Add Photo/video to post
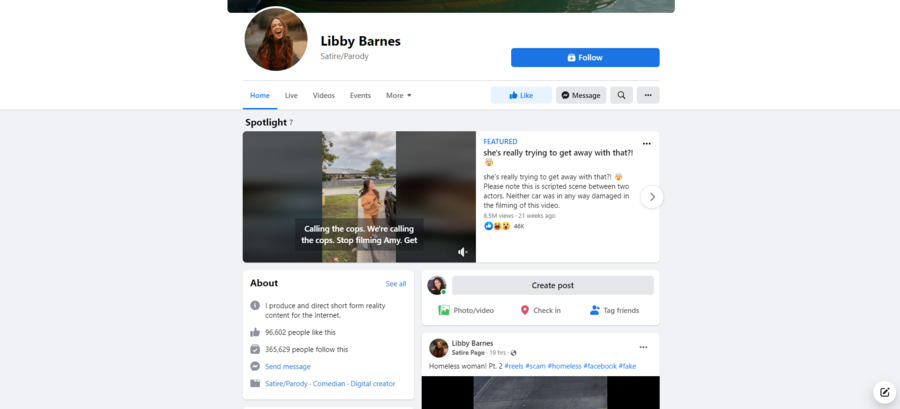900x409 pixels. (466, 310)
